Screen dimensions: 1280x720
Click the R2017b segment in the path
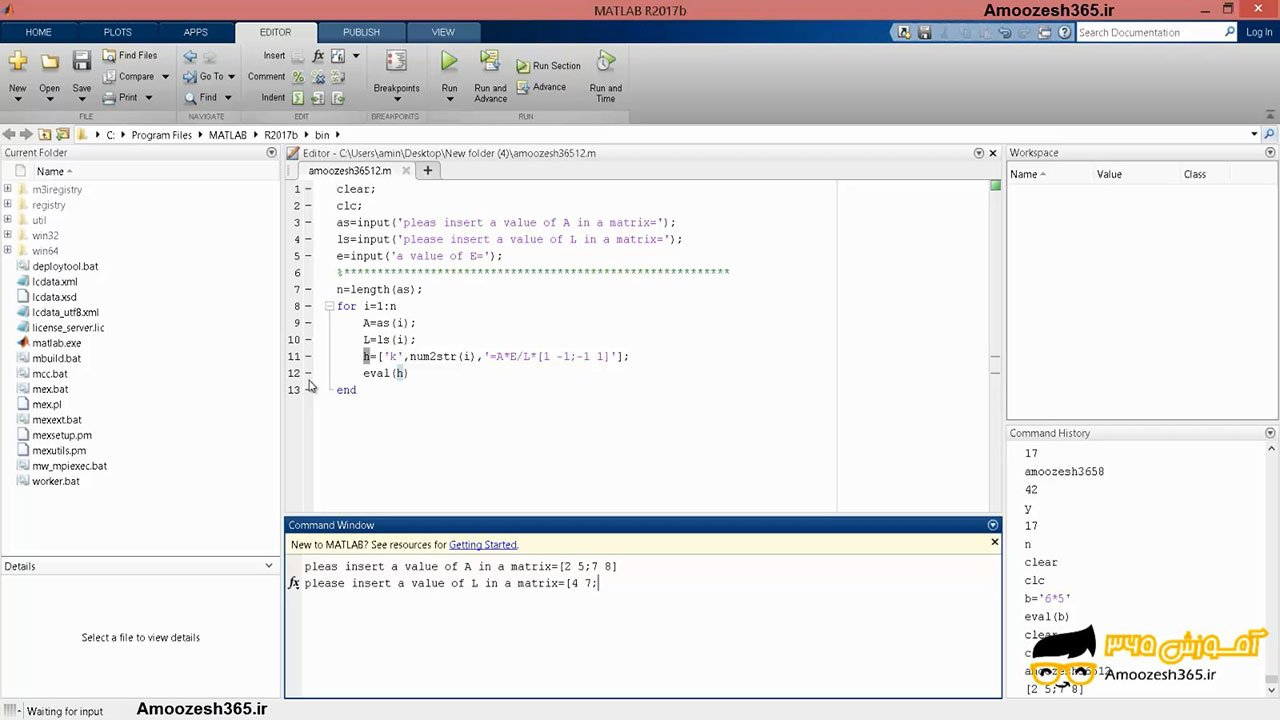281,135
